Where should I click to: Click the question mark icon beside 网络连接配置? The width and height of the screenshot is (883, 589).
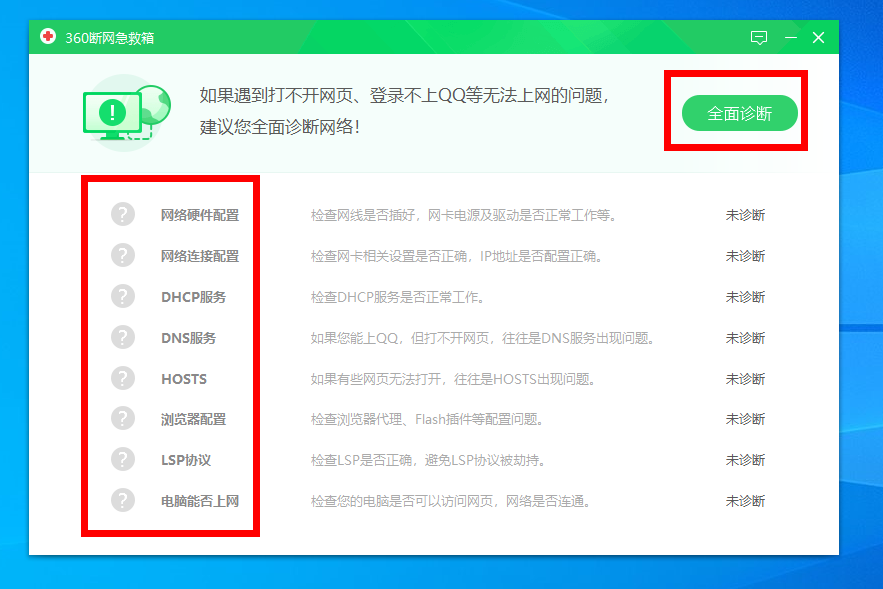tap(122, 256)
